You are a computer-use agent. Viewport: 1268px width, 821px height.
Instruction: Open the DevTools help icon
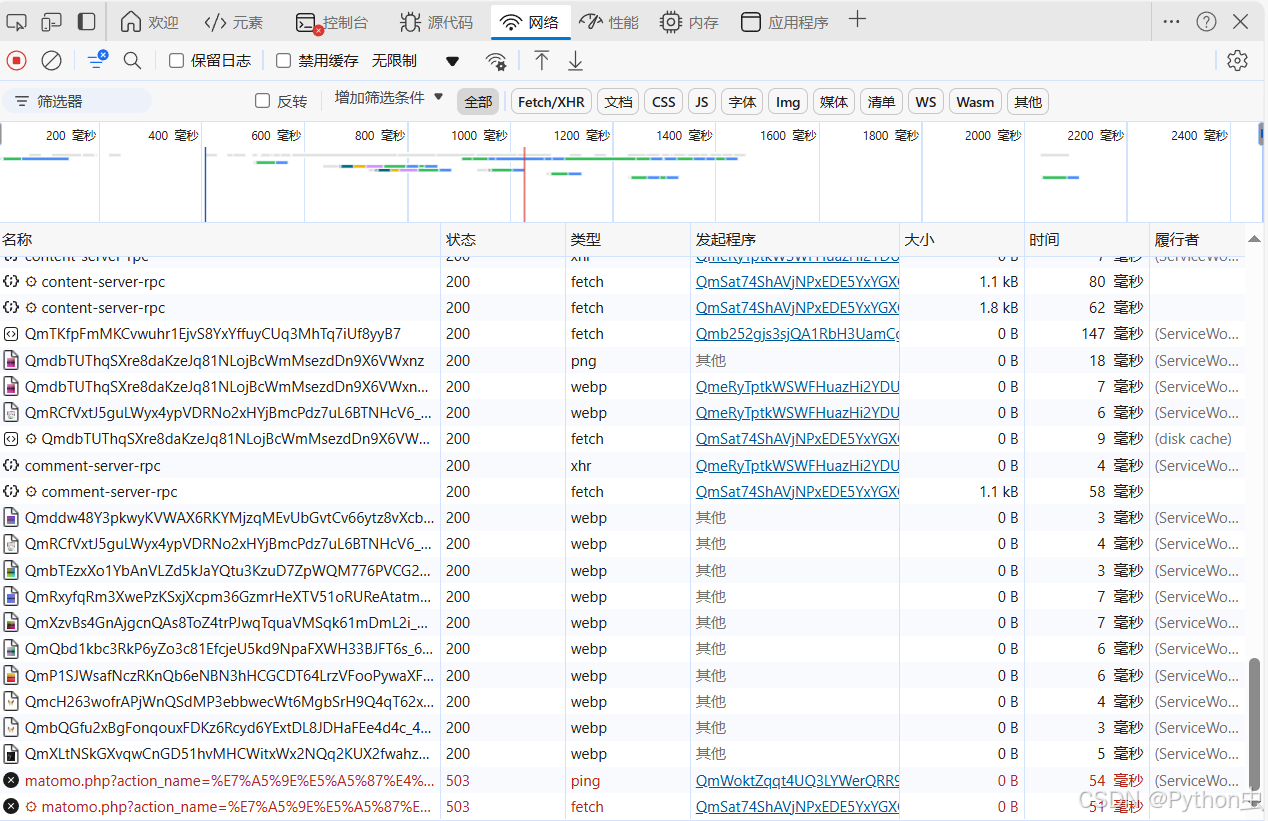point(1206,22)
